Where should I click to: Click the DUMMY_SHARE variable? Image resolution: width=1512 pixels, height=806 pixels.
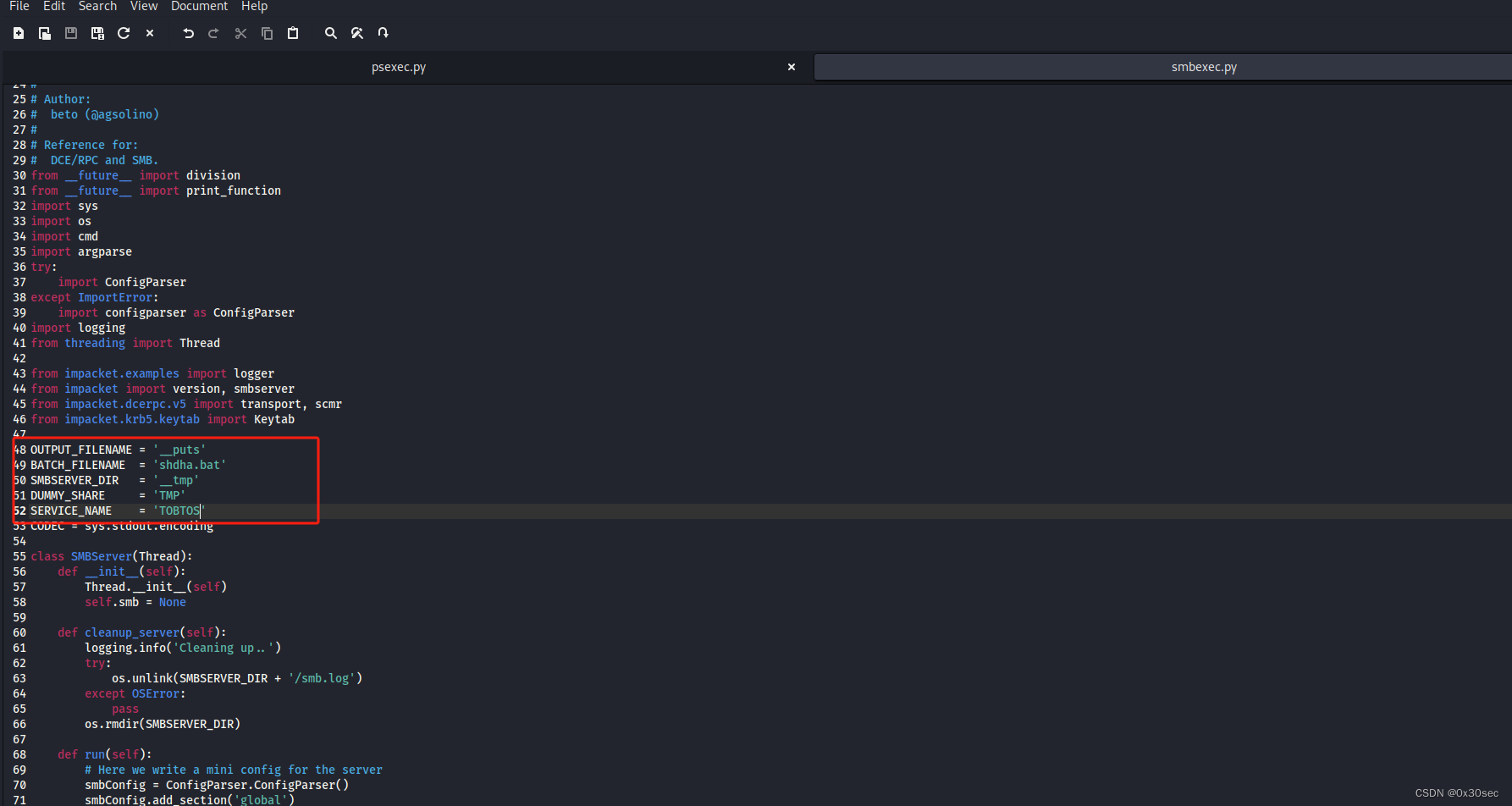[68, 495]
